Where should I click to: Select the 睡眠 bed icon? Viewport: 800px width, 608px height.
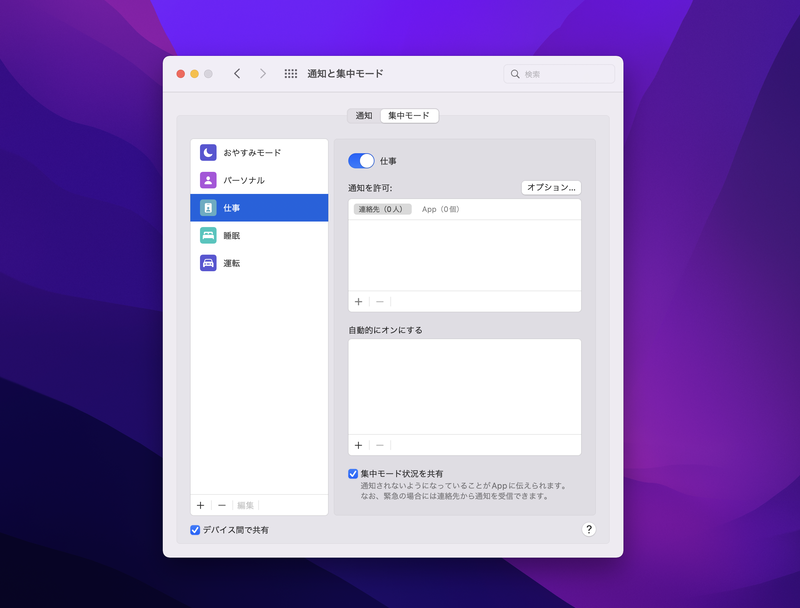[207, 235]
